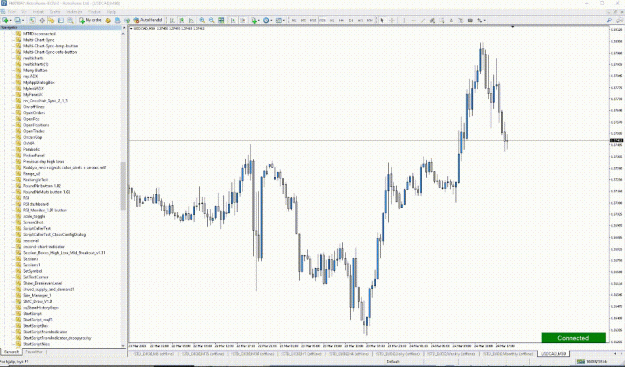Select the H4 timeframe button
Screen dimensions: 625x367
click(x=341, y=20)
